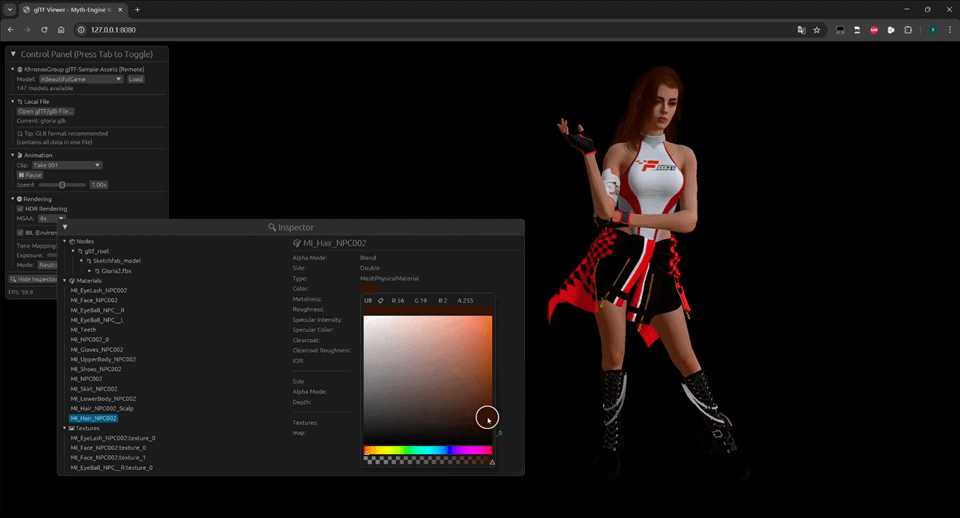Screen dimensions: 960x518
Task: Open the Chrome three-dot menu
Action: [x=950, y=30]
